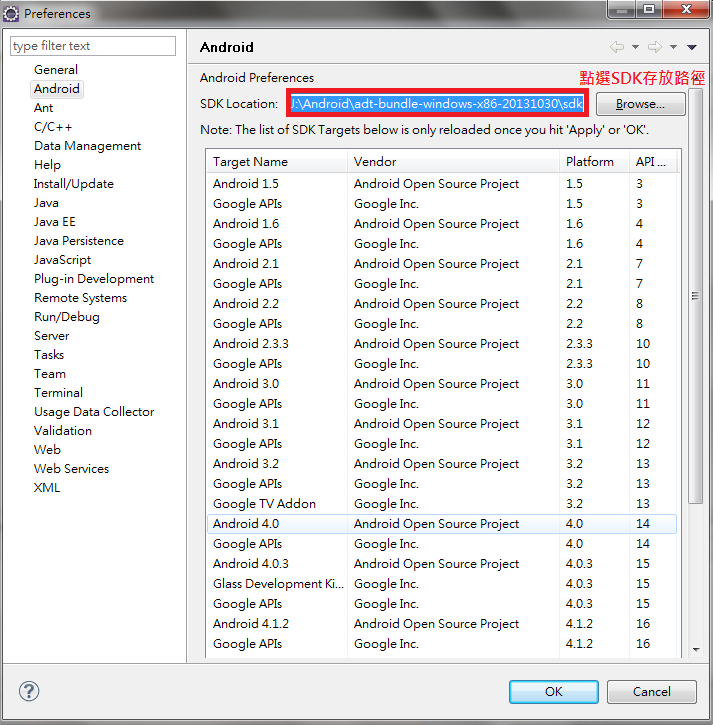The image size is (713, 725).
Task: Click the SDK Location path field
Action: 437,104
